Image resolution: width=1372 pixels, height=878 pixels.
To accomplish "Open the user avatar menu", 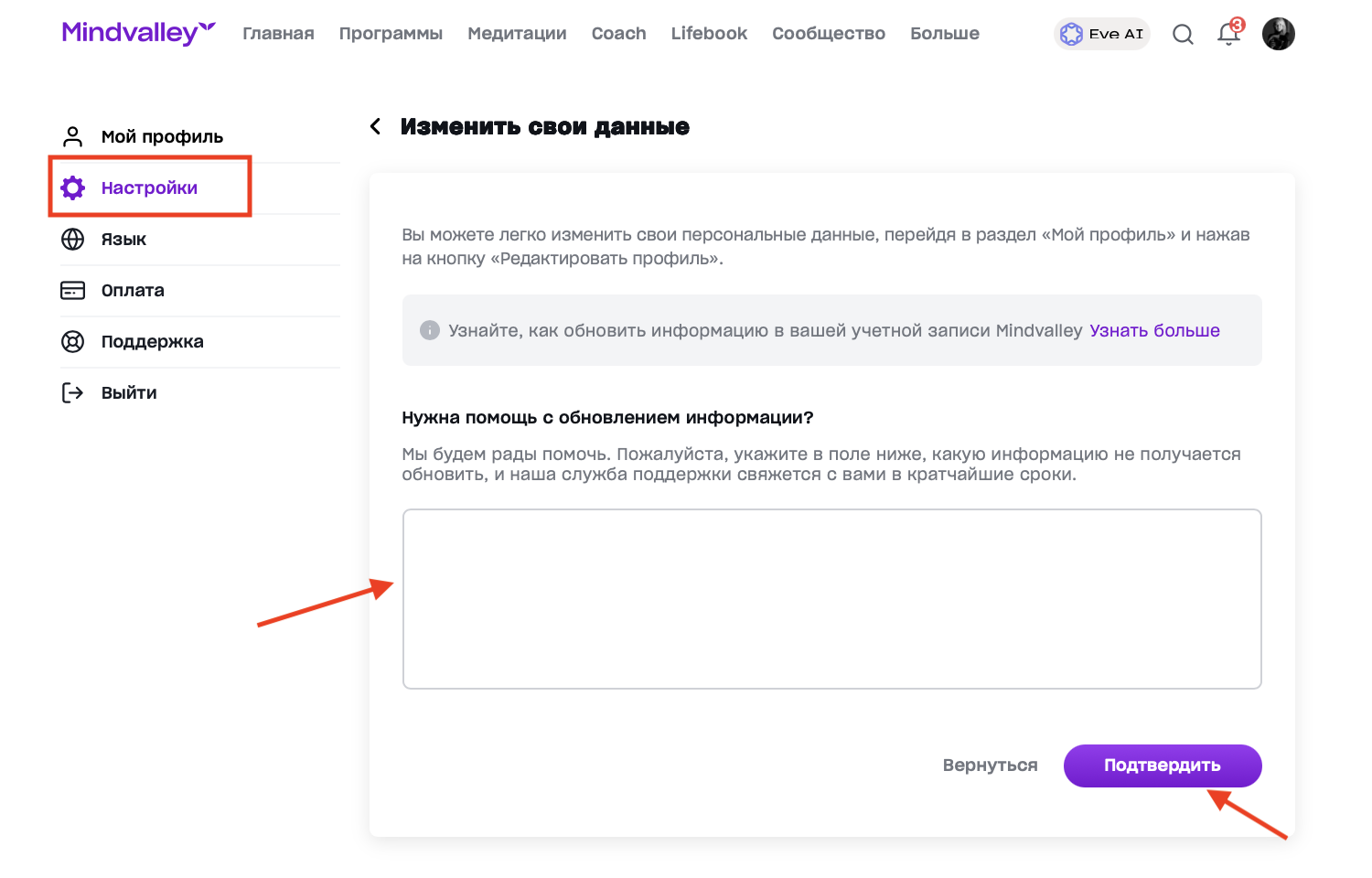I will (1278, 35).
